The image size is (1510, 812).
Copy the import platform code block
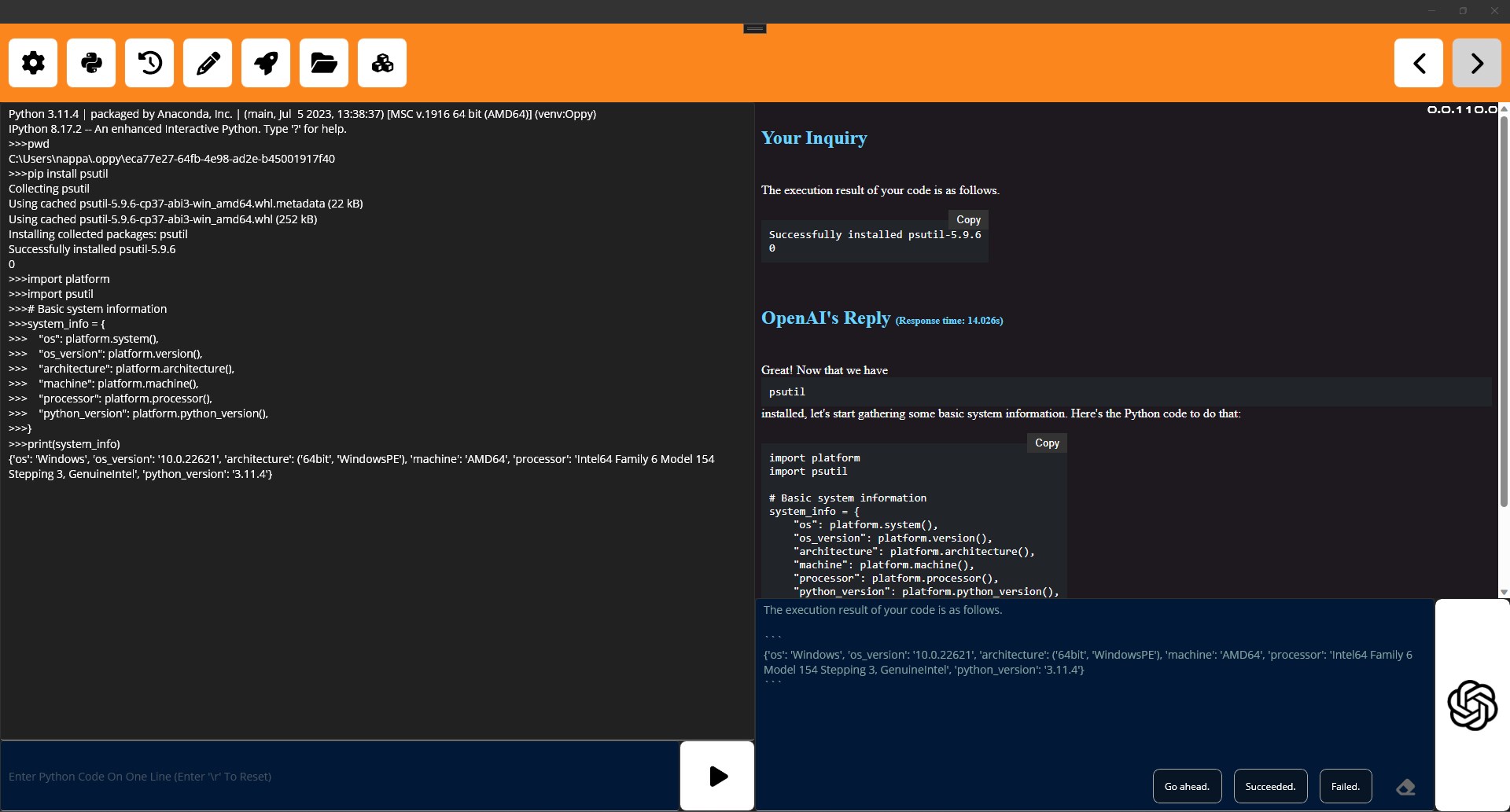pos(1047,443)
